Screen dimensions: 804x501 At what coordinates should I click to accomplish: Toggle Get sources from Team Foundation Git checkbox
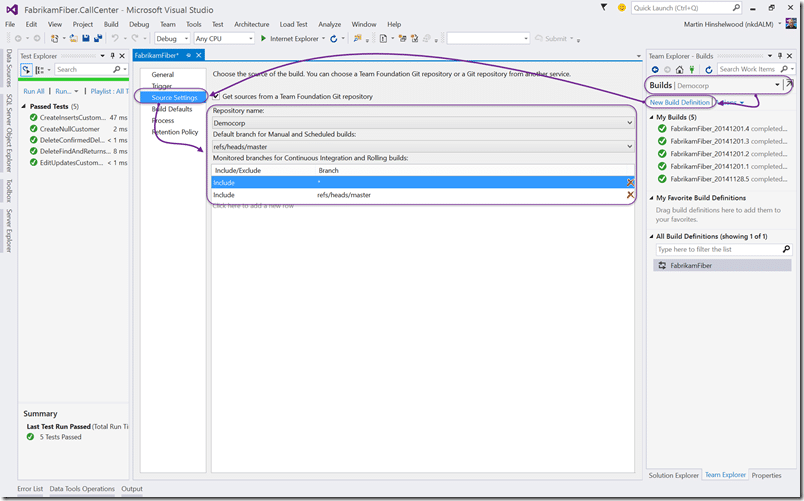(x=216, y=96)
